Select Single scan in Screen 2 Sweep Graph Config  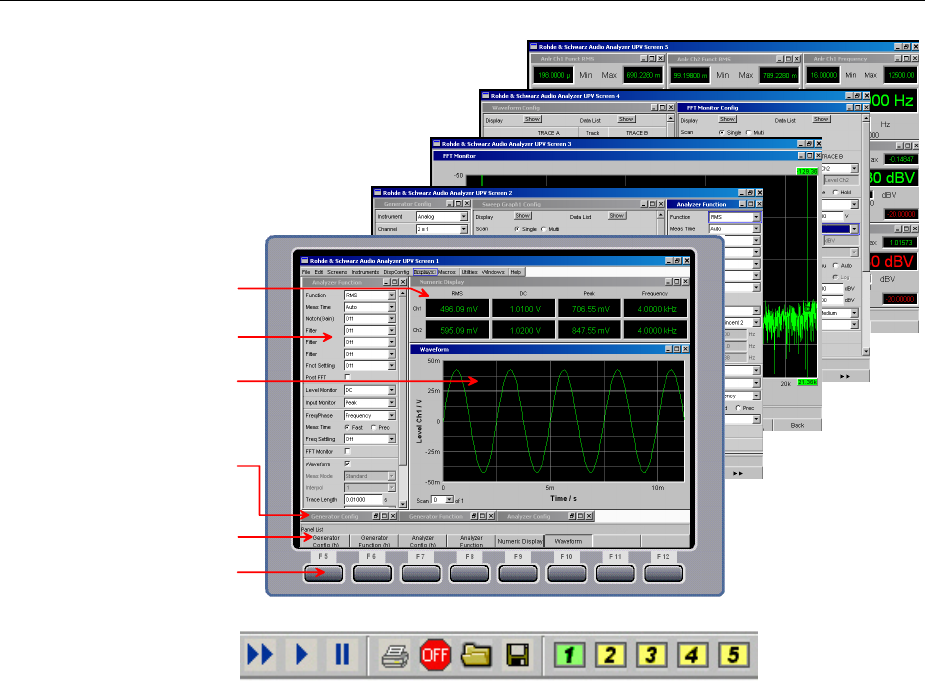coord(517,229)
